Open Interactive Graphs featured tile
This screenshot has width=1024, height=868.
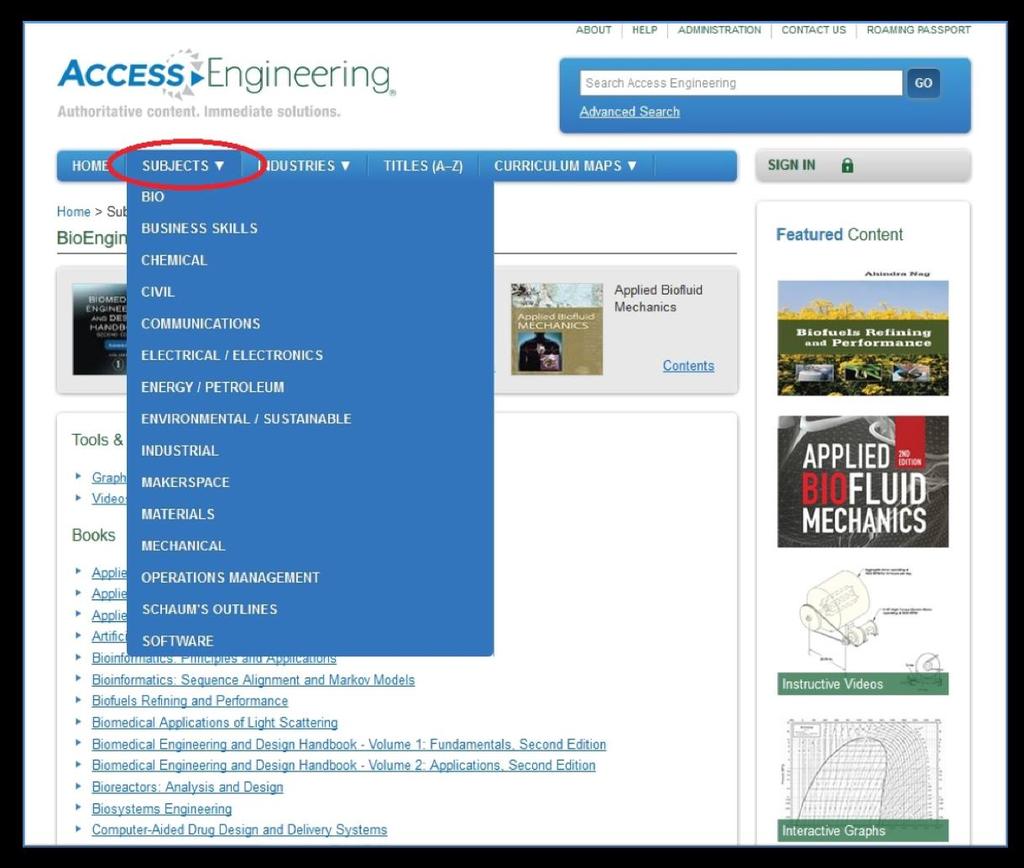(863, 780)
